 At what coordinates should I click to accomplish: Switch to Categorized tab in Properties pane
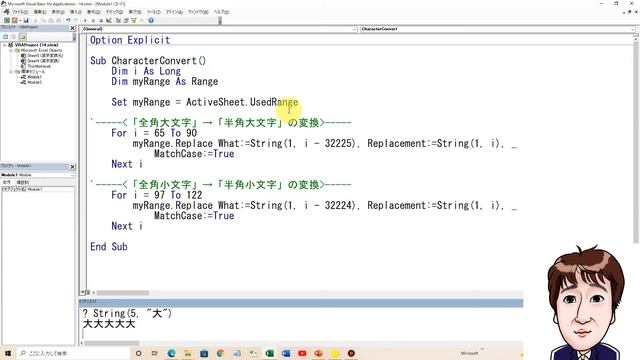point(22,182)
